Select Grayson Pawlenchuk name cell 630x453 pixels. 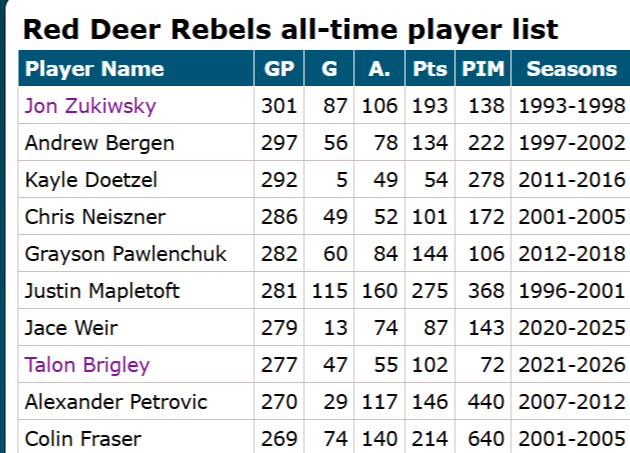(x=126, y=254)
